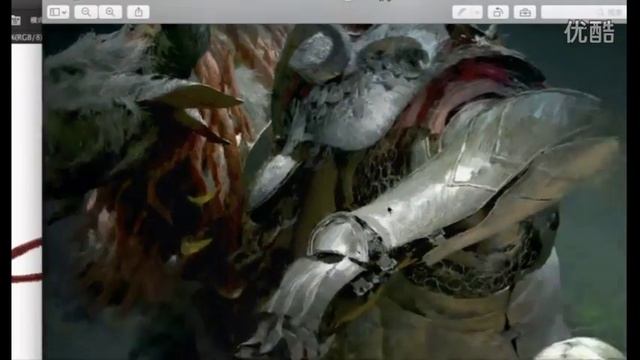Click the icon in the background window's left panel
Image resolution: width=640 pixels, height=360 pixels.
tap(16, 20)
